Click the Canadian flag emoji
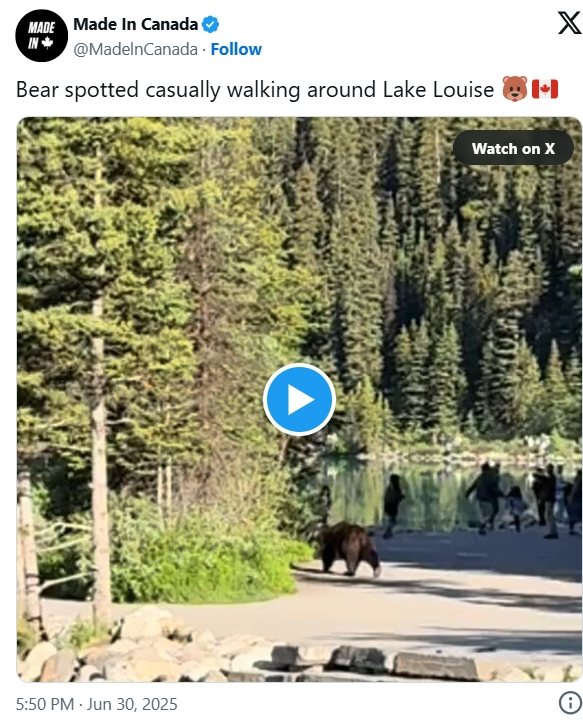Image resolution: width=583 pixels, height=725 pixels. [x=545, y=89]
